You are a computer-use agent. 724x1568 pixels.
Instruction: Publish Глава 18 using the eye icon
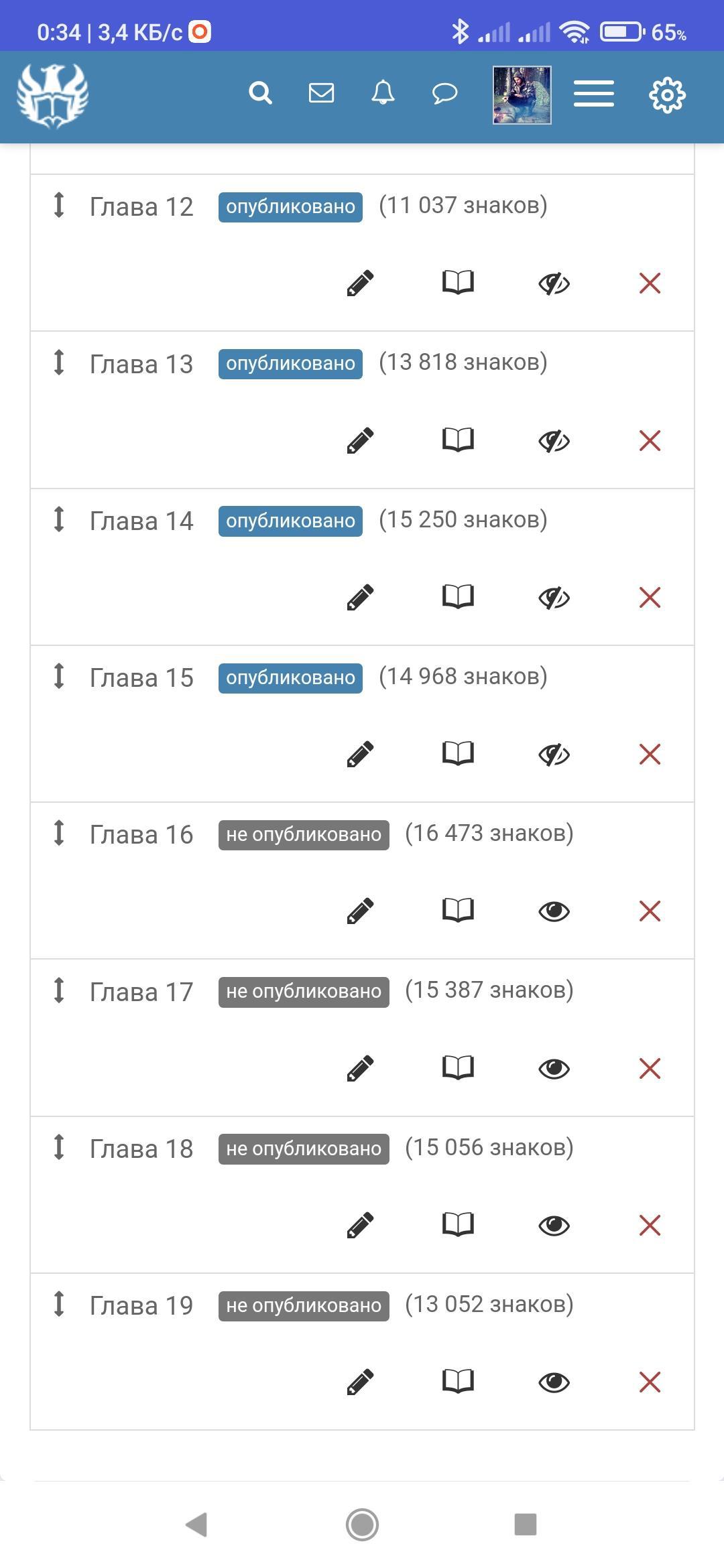tap(554, 1226)
